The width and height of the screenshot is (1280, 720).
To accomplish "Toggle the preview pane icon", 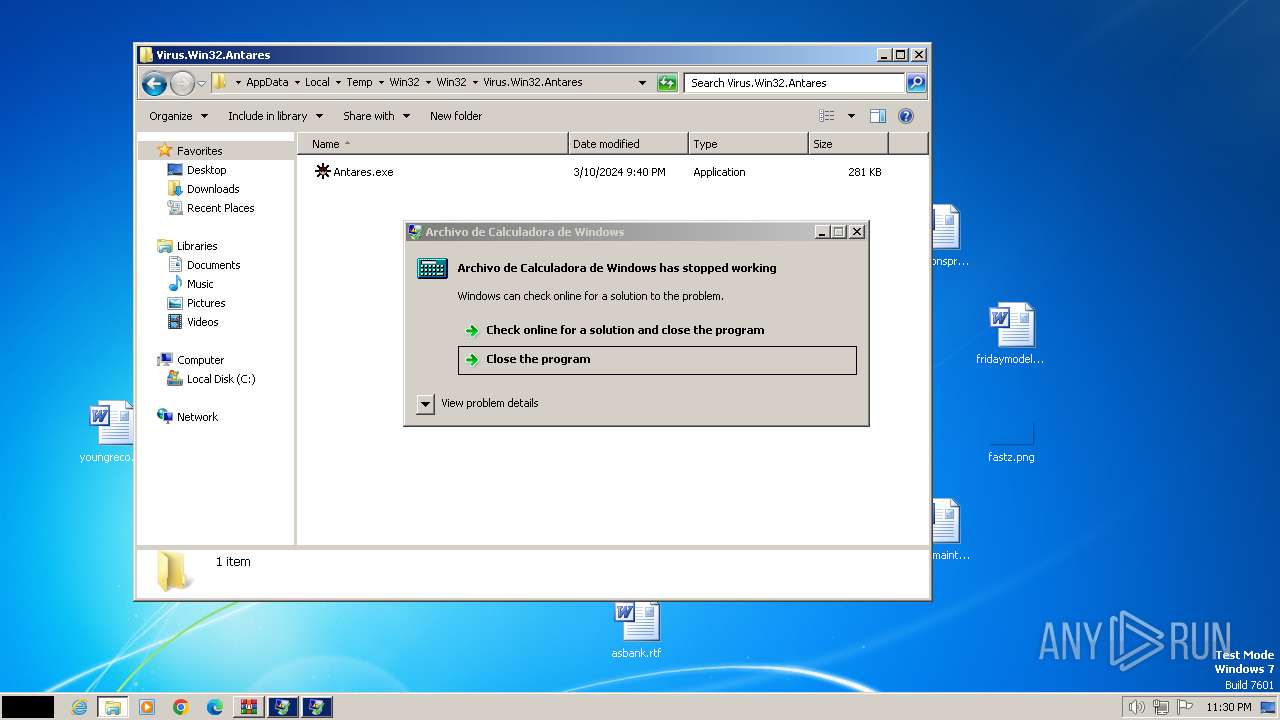I will (877, 116).
